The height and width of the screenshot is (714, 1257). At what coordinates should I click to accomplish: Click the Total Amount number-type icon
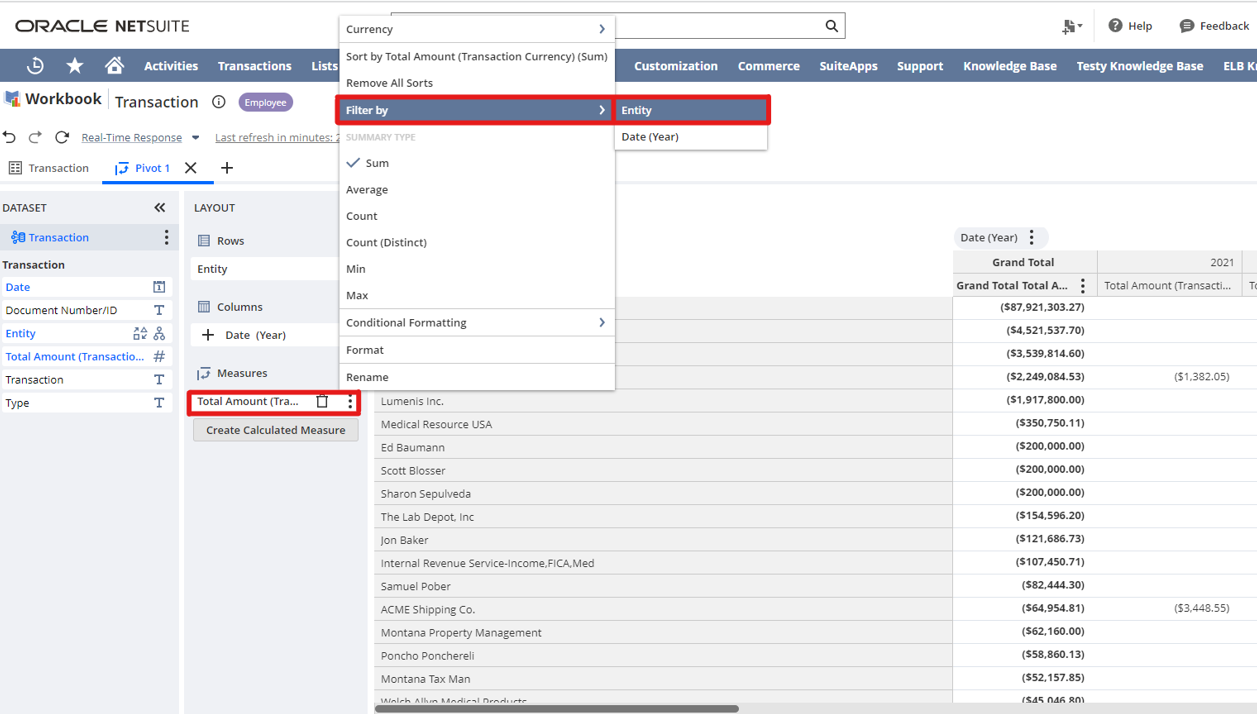(x=159, y=357)
